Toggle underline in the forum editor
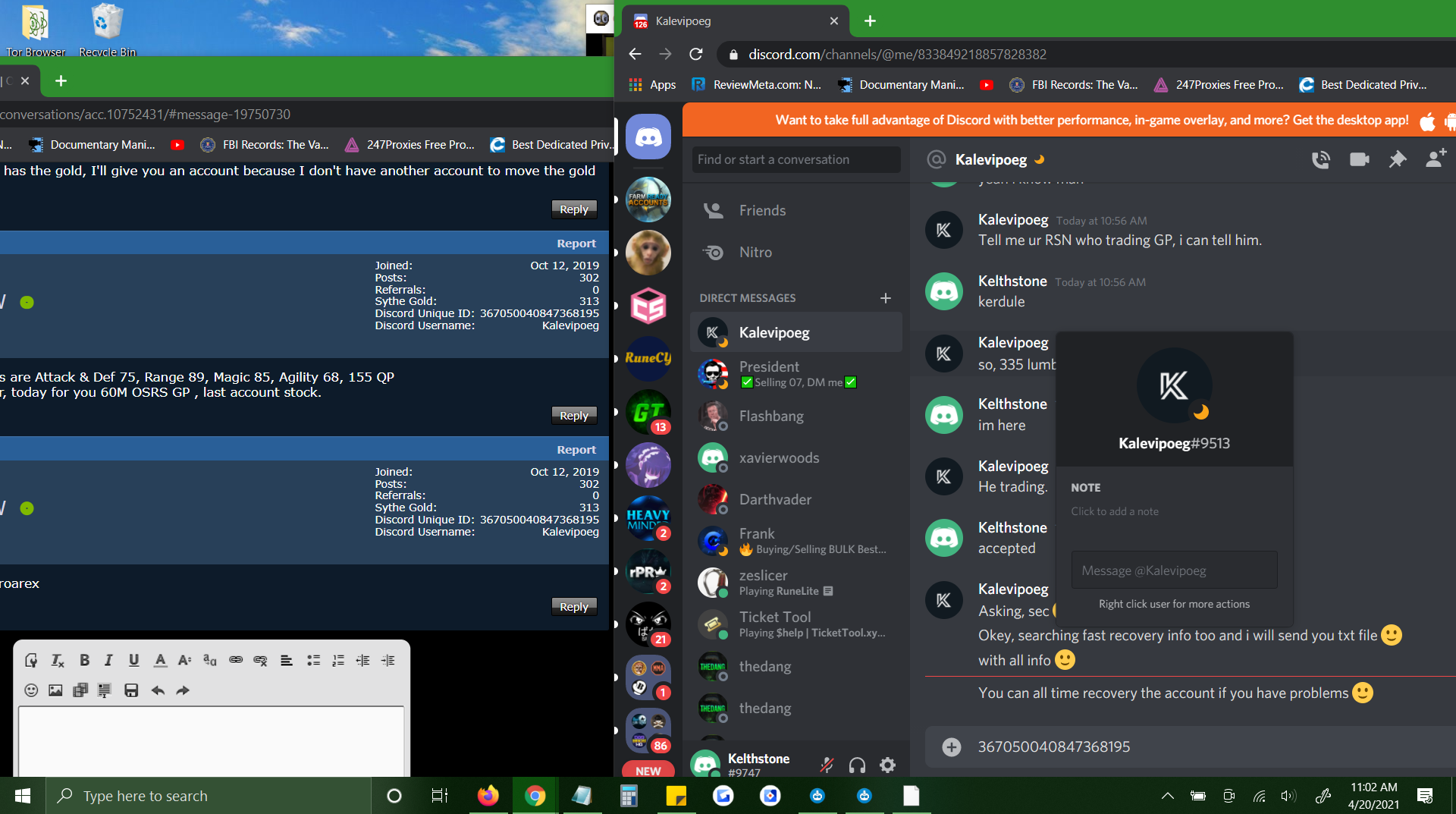 pos(133,661)
